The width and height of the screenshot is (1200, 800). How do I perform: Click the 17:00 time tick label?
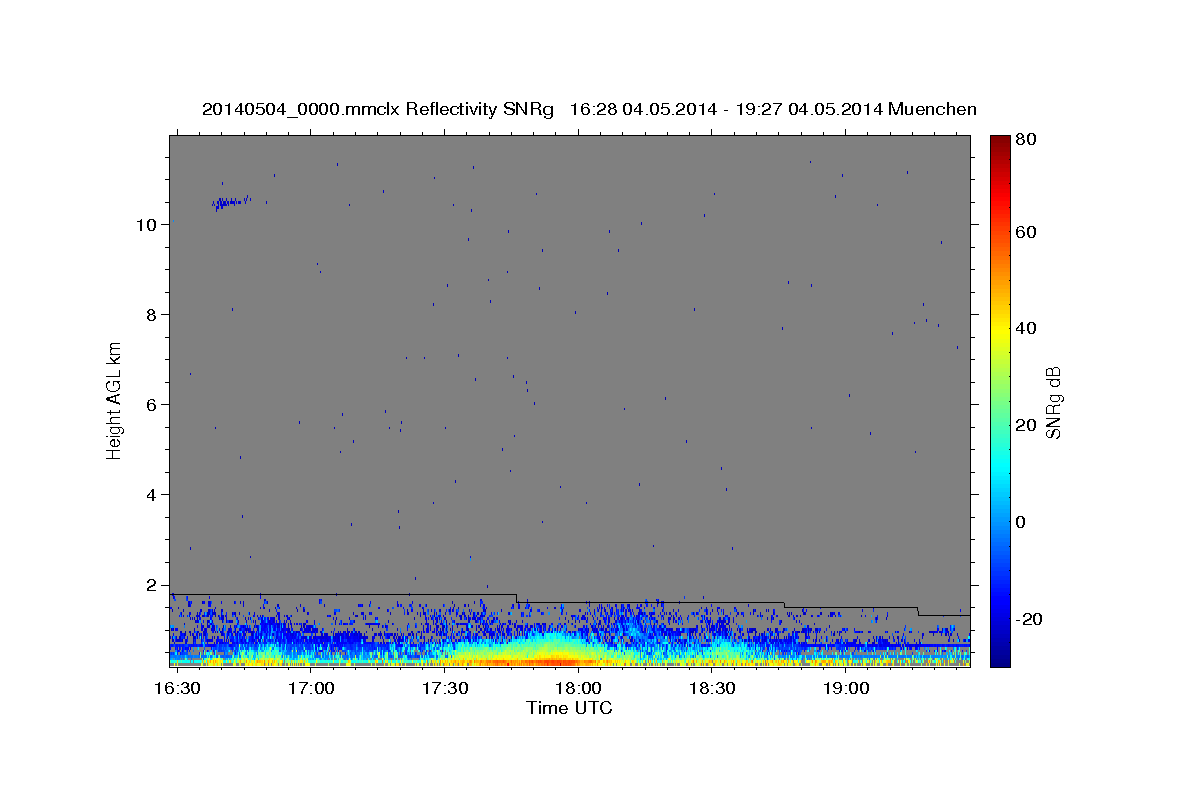(311, 689)
